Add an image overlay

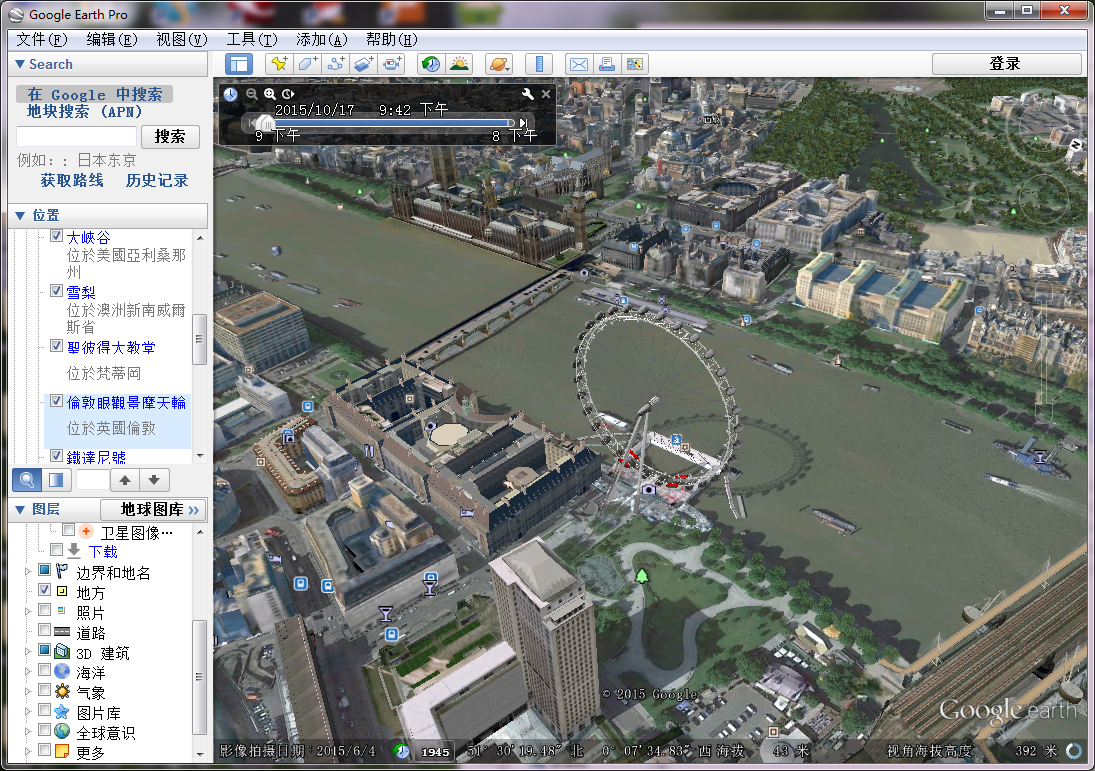364,64
